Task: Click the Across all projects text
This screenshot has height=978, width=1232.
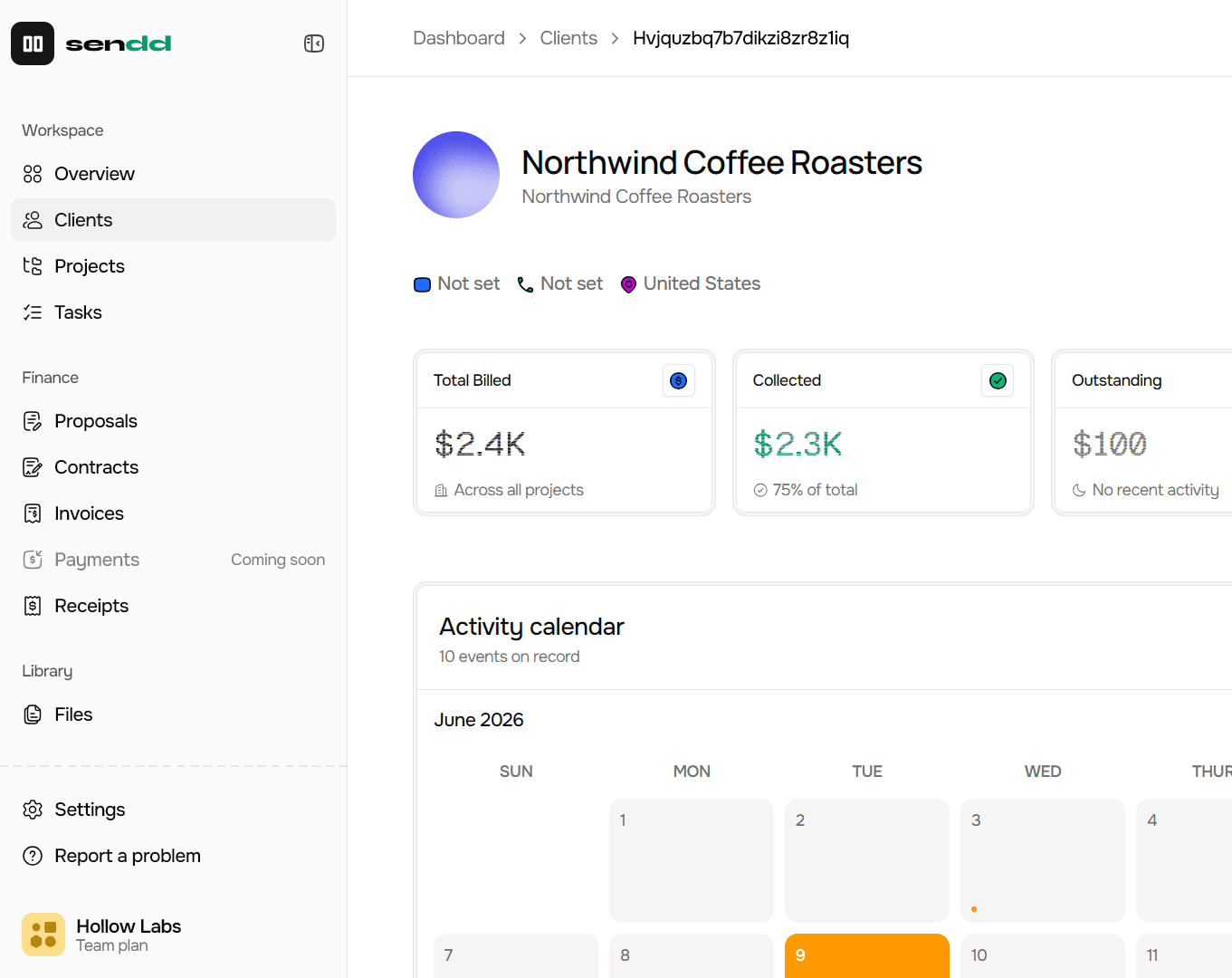Action: click(x=519, y=490)
